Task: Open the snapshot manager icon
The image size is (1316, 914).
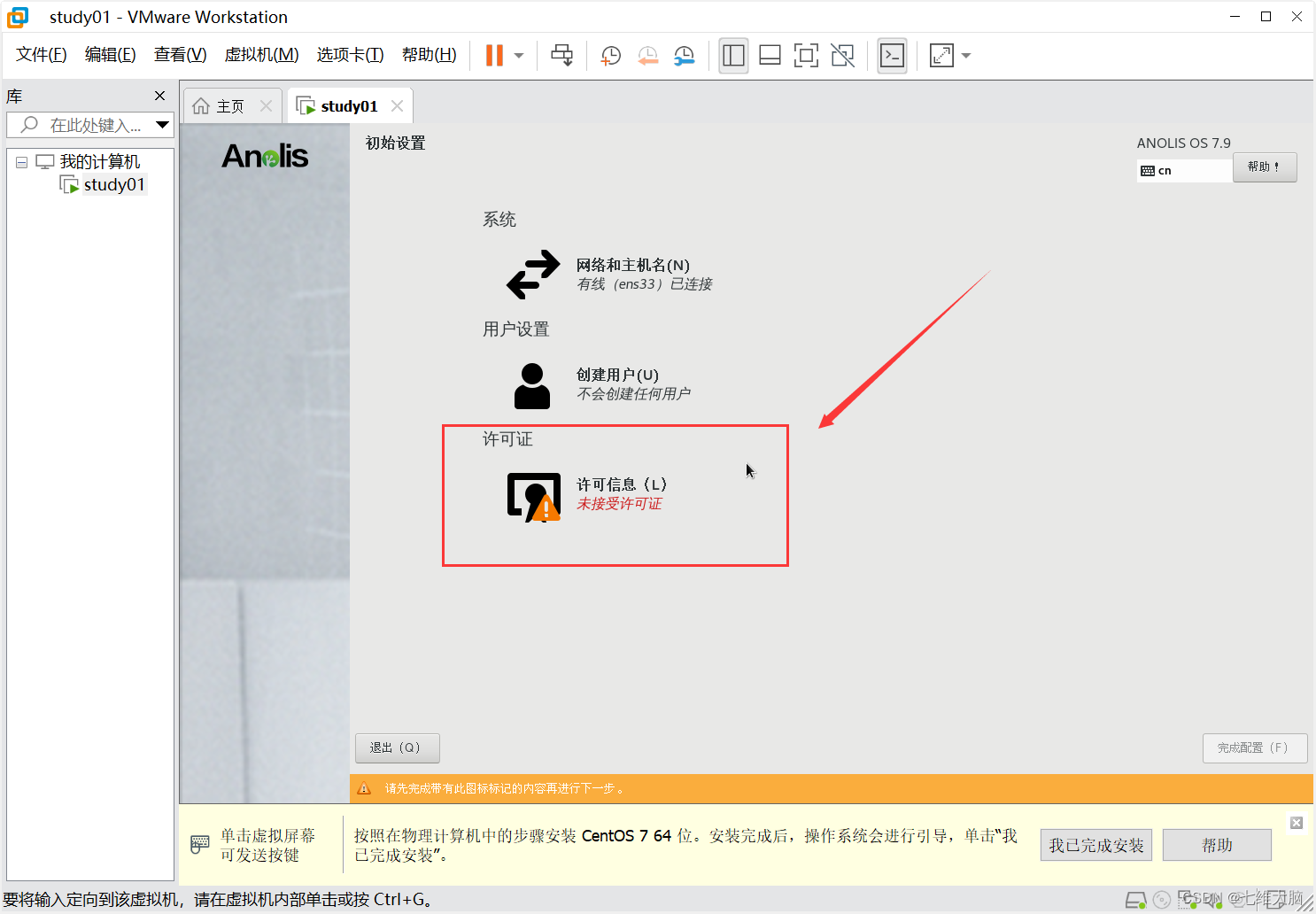Action: click(685, 55)
